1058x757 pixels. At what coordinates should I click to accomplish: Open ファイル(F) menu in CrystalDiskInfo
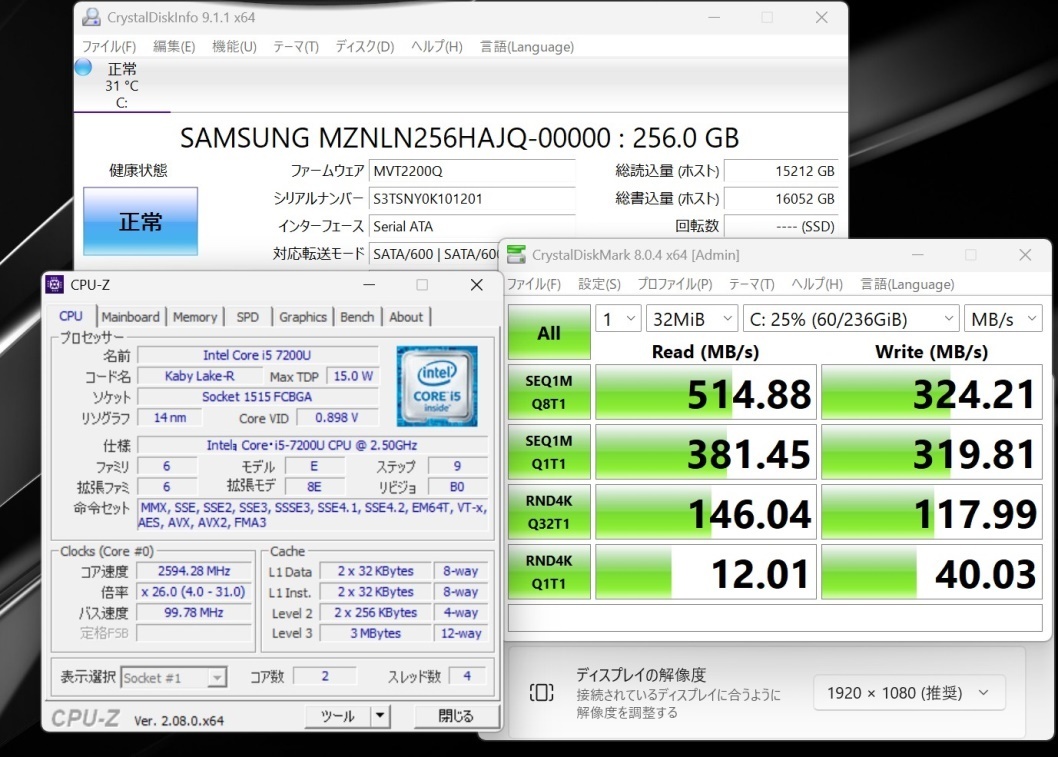[x=109, y=47]
